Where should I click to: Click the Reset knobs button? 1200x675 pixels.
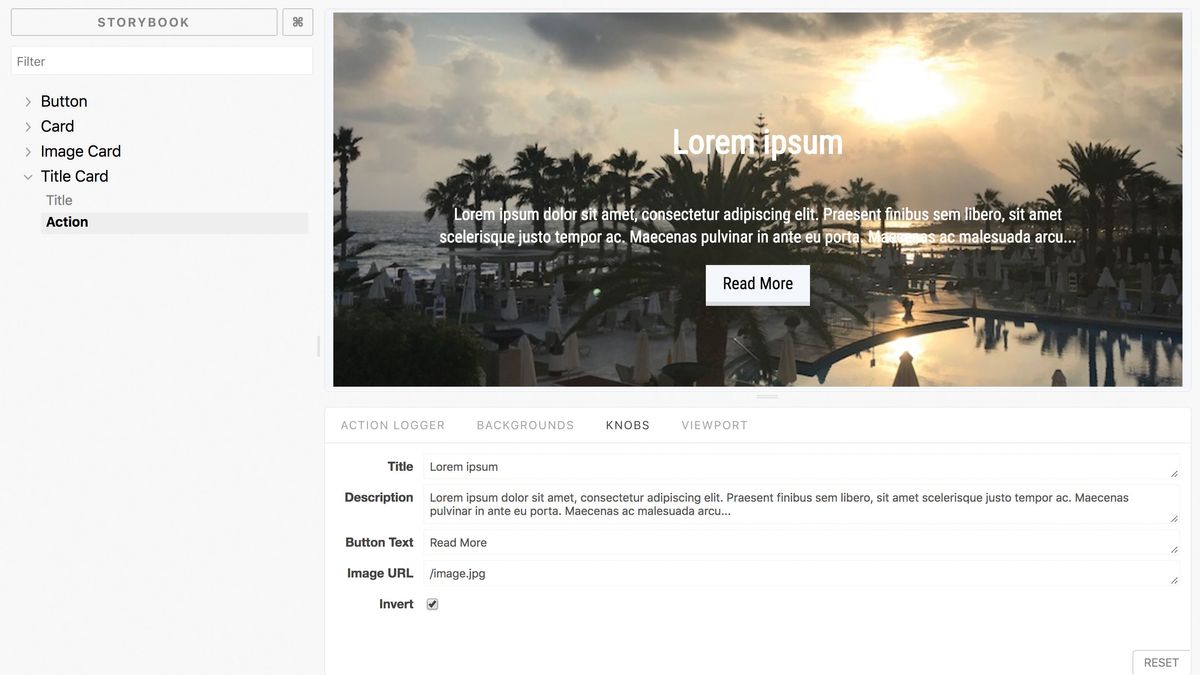[1161, 662]
